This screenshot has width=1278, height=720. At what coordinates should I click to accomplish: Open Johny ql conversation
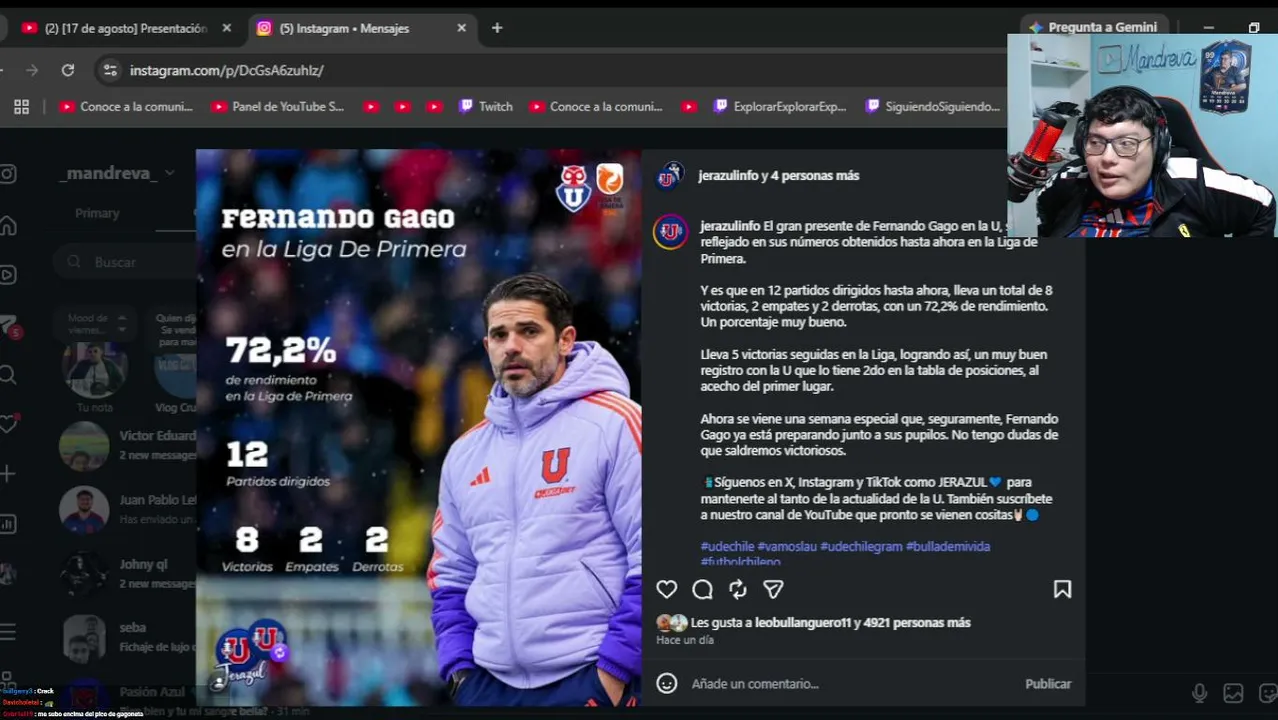[x=128, y=573]
